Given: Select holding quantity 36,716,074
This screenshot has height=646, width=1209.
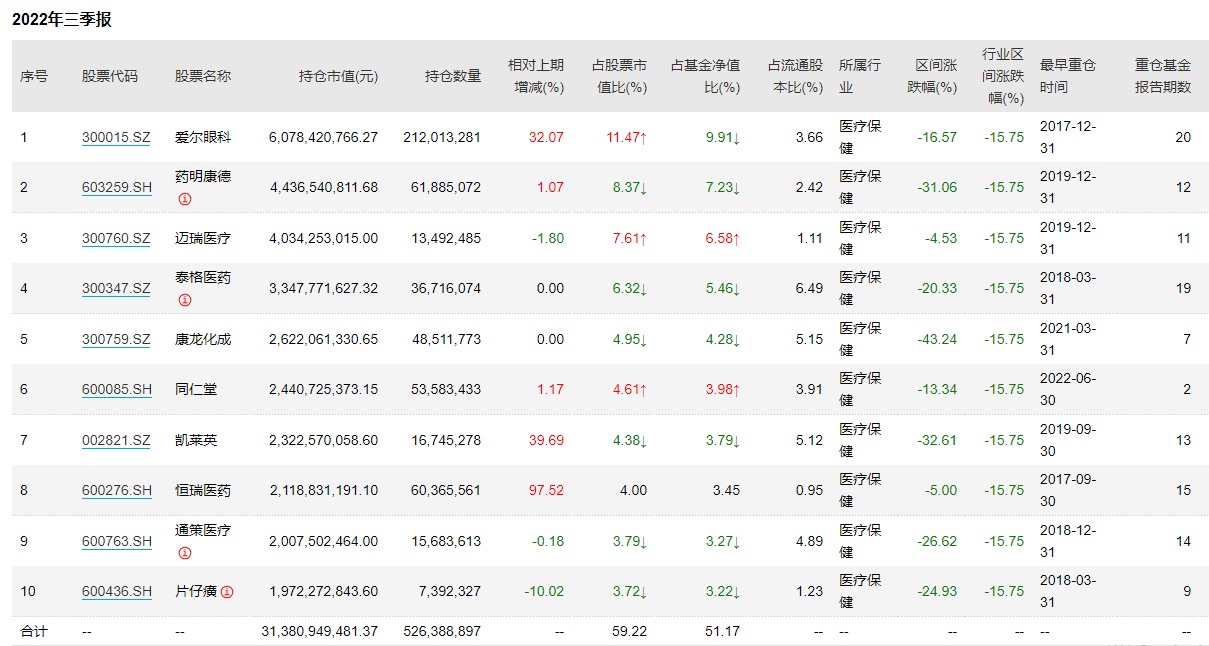Looking at the screenshot, I should 446,289.
